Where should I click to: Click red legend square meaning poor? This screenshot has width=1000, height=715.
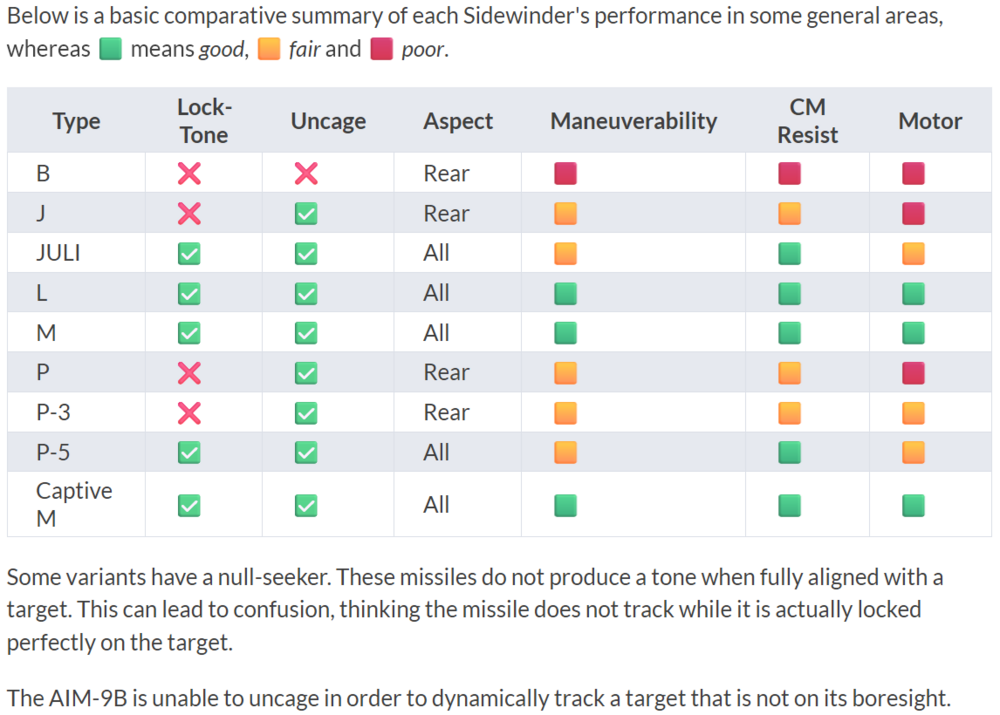point(381,50)
